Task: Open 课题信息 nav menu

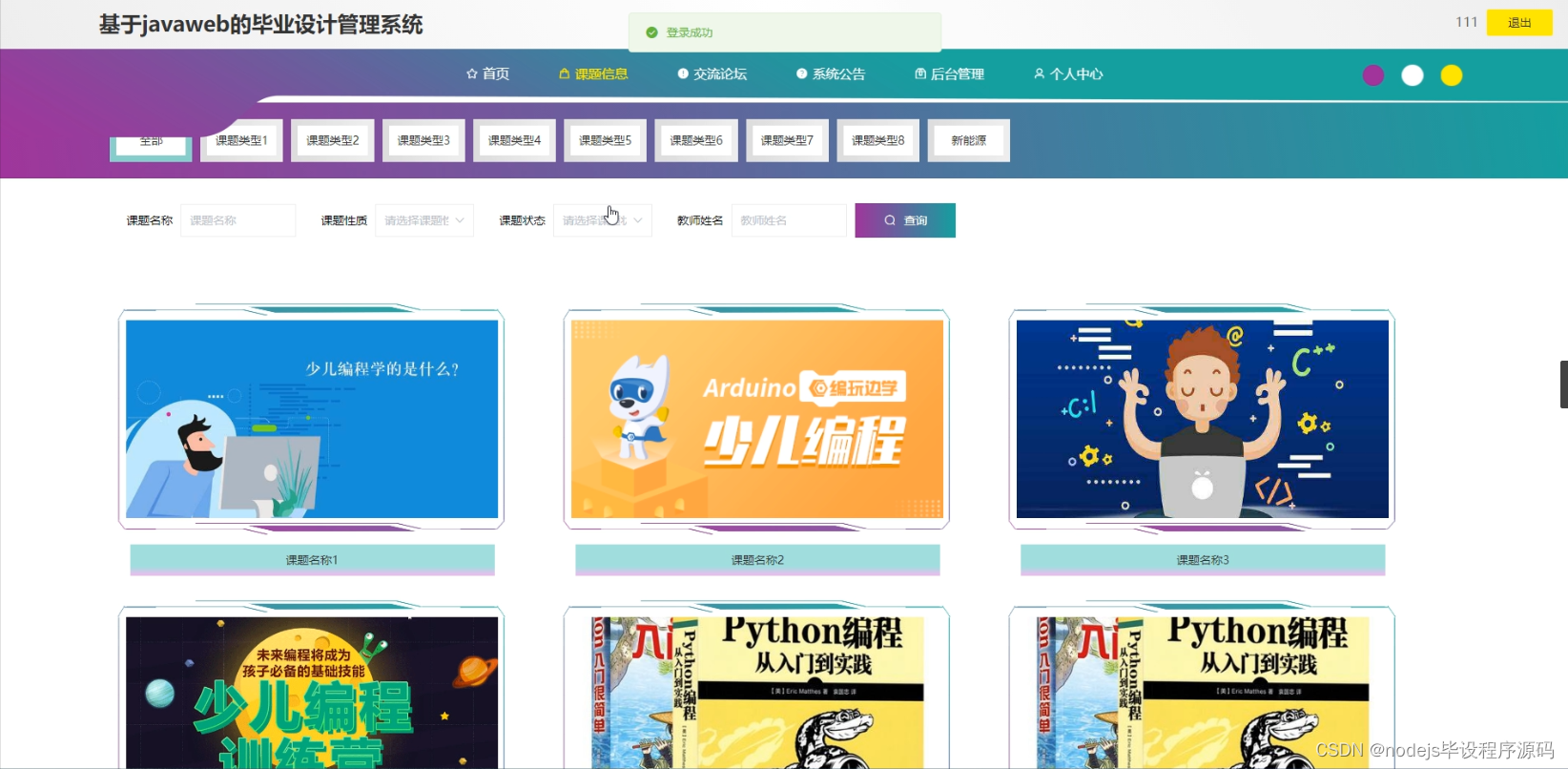Action: click(x=593, y=74)
